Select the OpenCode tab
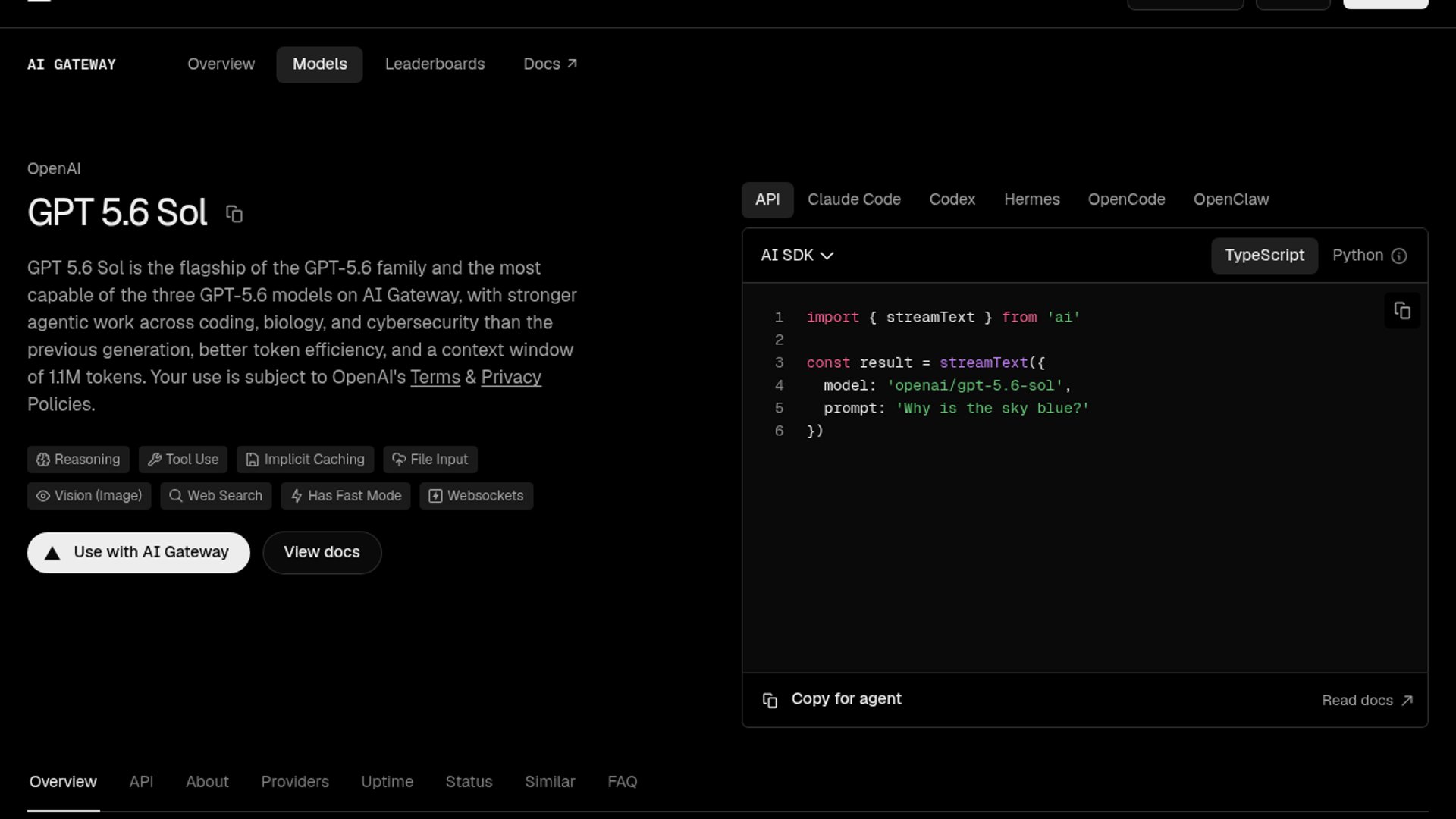 click(x=1127, y=200)
